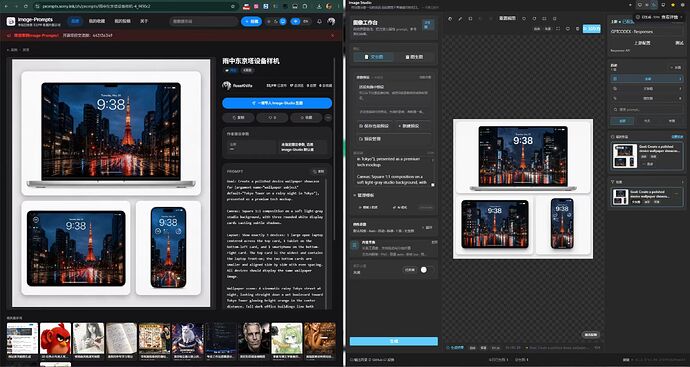Open the GPTCODEX - Responses dropdown

tap(646, 32)
